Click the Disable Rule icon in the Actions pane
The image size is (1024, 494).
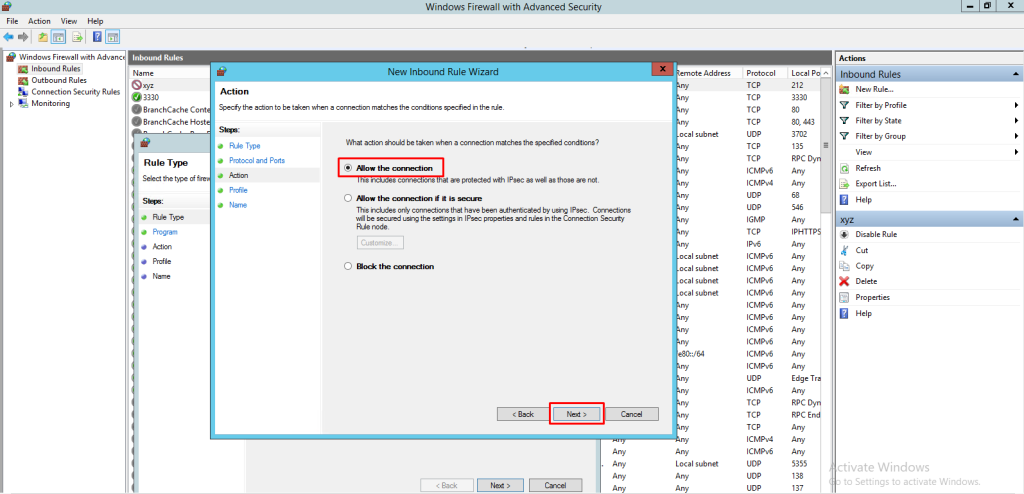[844, 235]
